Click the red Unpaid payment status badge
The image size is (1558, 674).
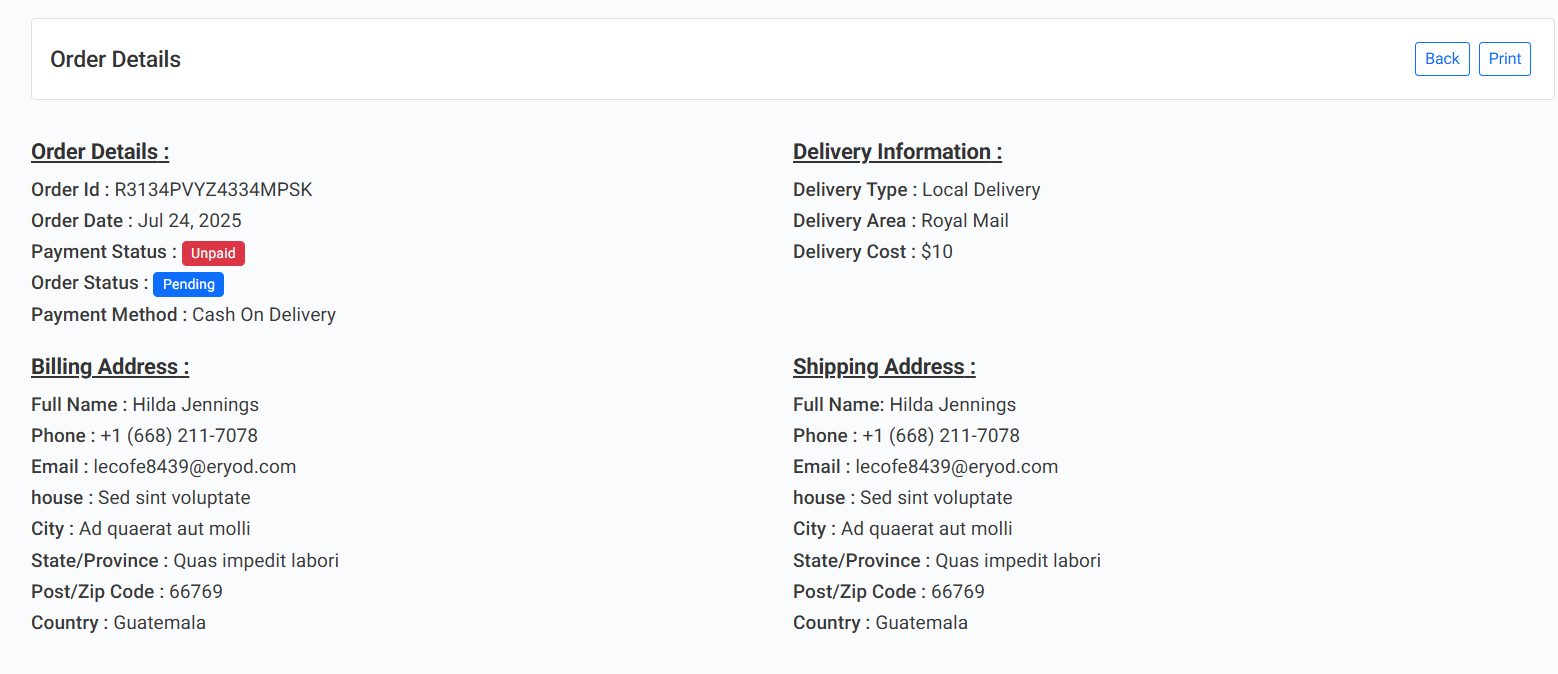coord(213,253)
